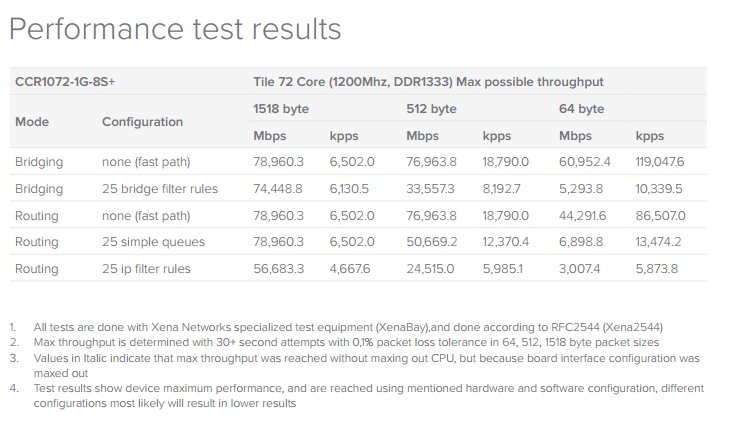Viewport: 733px width, 429px height.
Task: Select the 25 bridge filter rules cell
Action: (160, 189)
